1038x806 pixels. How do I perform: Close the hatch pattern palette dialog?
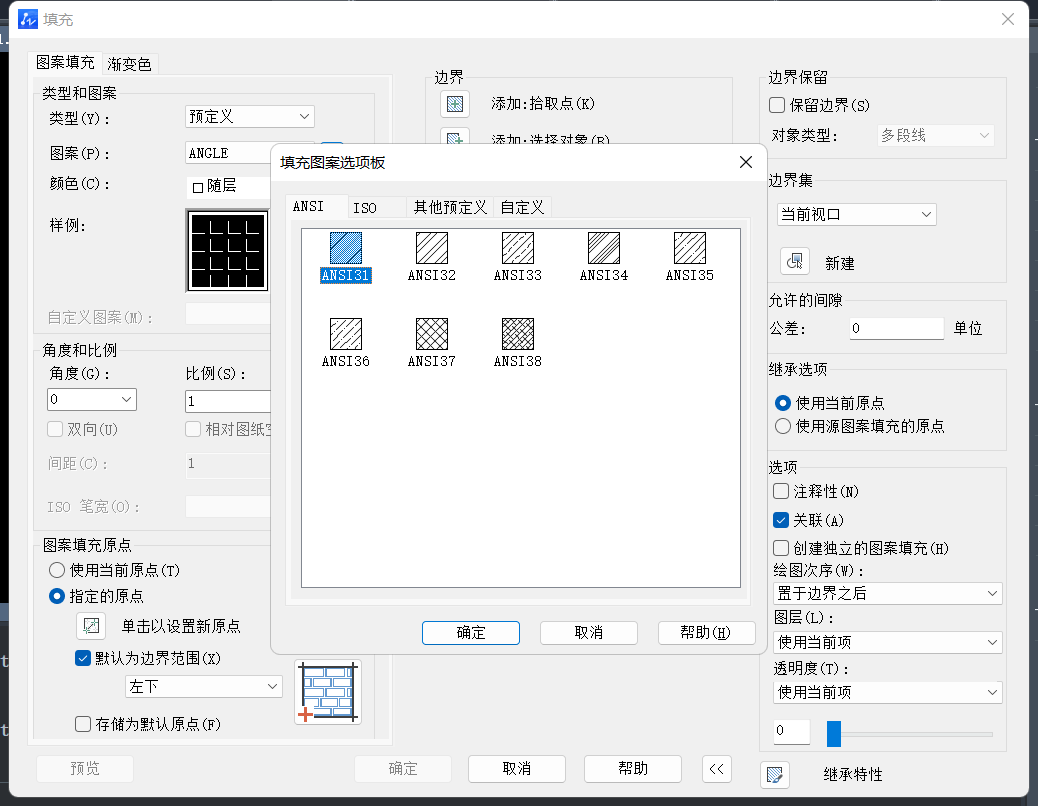coord(745,162)
